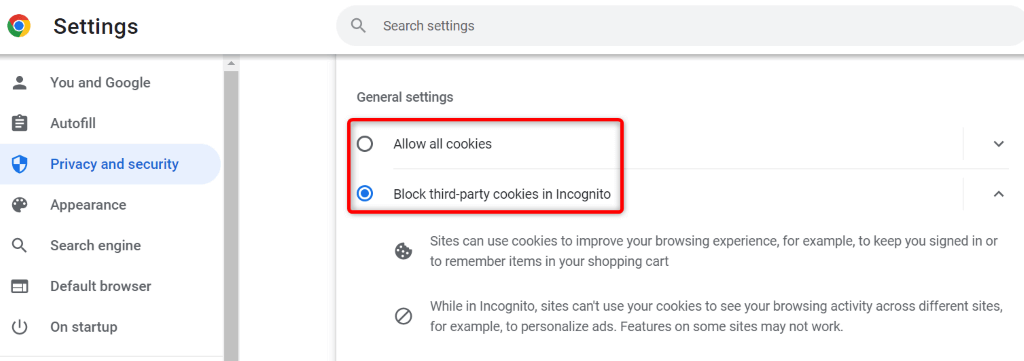Expand the Allow all cookies details chevron

998,144
